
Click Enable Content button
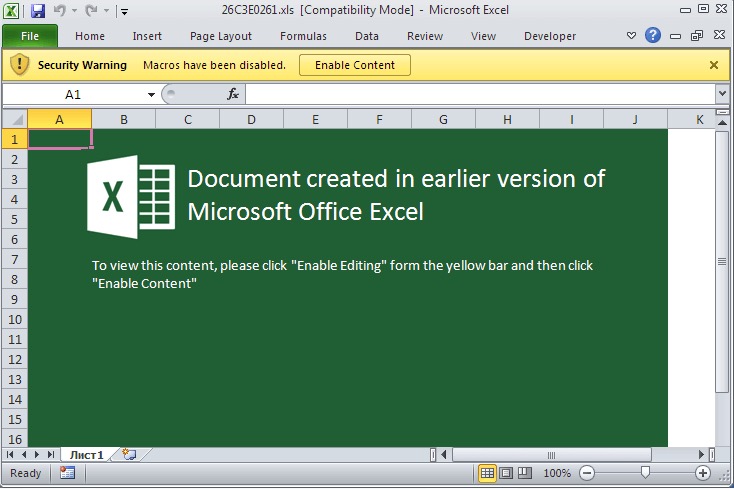pyautogui.click(x=355, y=65)
